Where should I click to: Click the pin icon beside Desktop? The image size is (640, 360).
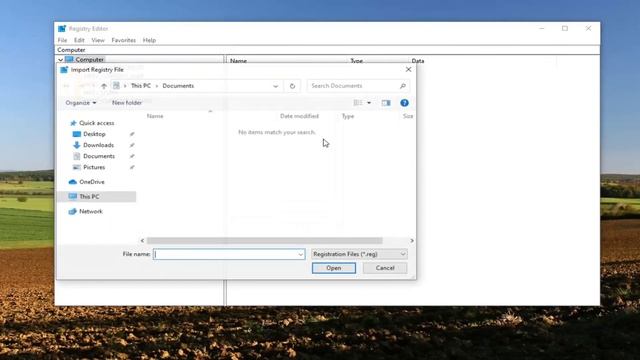click(132, 134)
